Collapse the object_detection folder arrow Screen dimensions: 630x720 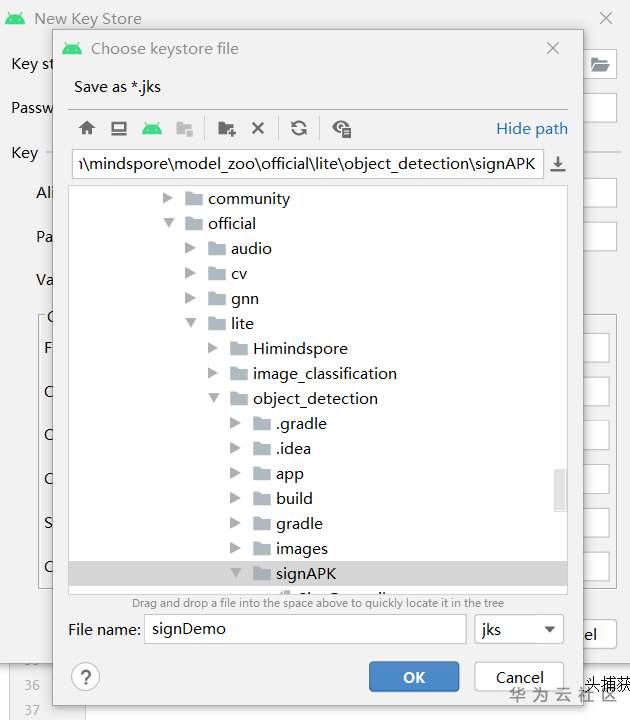[x=214, y=398]
